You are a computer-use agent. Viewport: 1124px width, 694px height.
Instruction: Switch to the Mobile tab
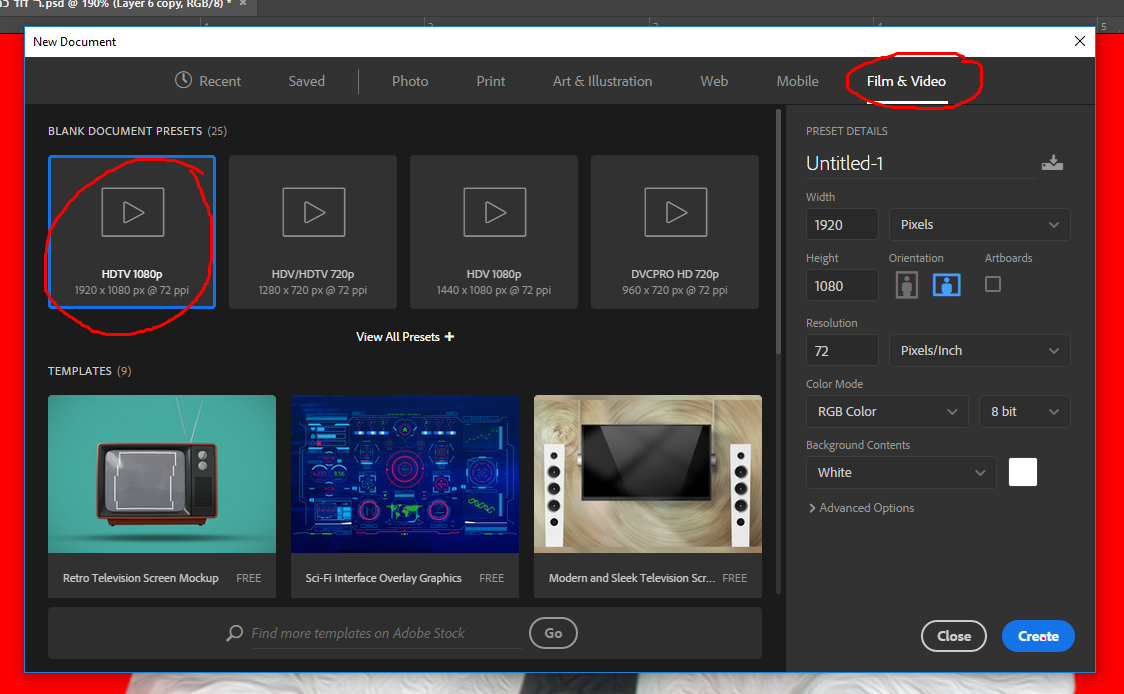(x=797, y=81)
